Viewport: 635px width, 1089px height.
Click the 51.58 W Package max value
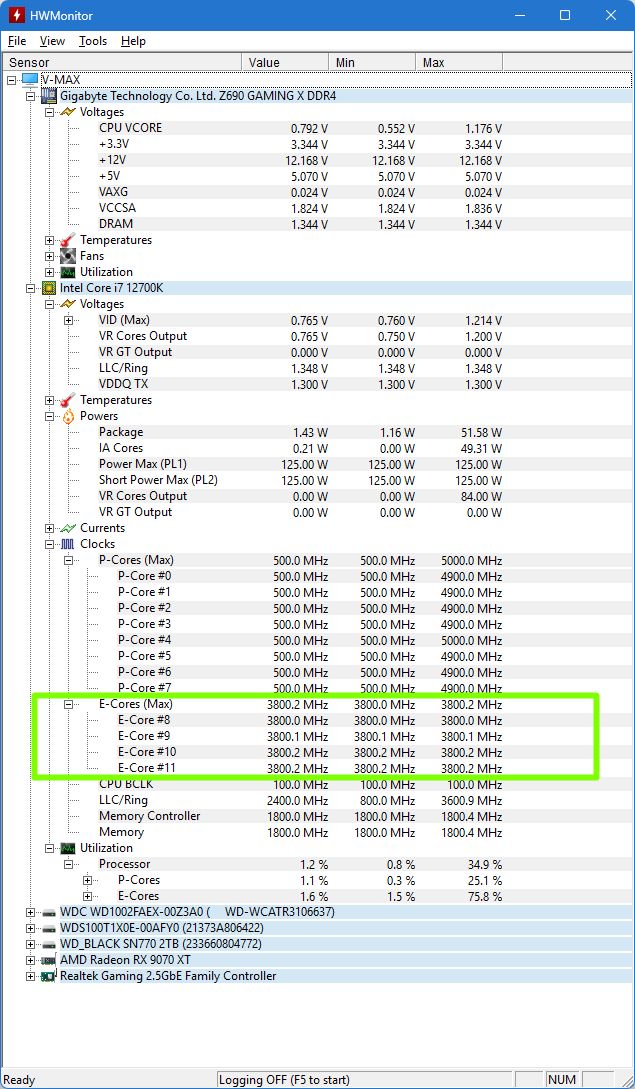pos(481,433)
